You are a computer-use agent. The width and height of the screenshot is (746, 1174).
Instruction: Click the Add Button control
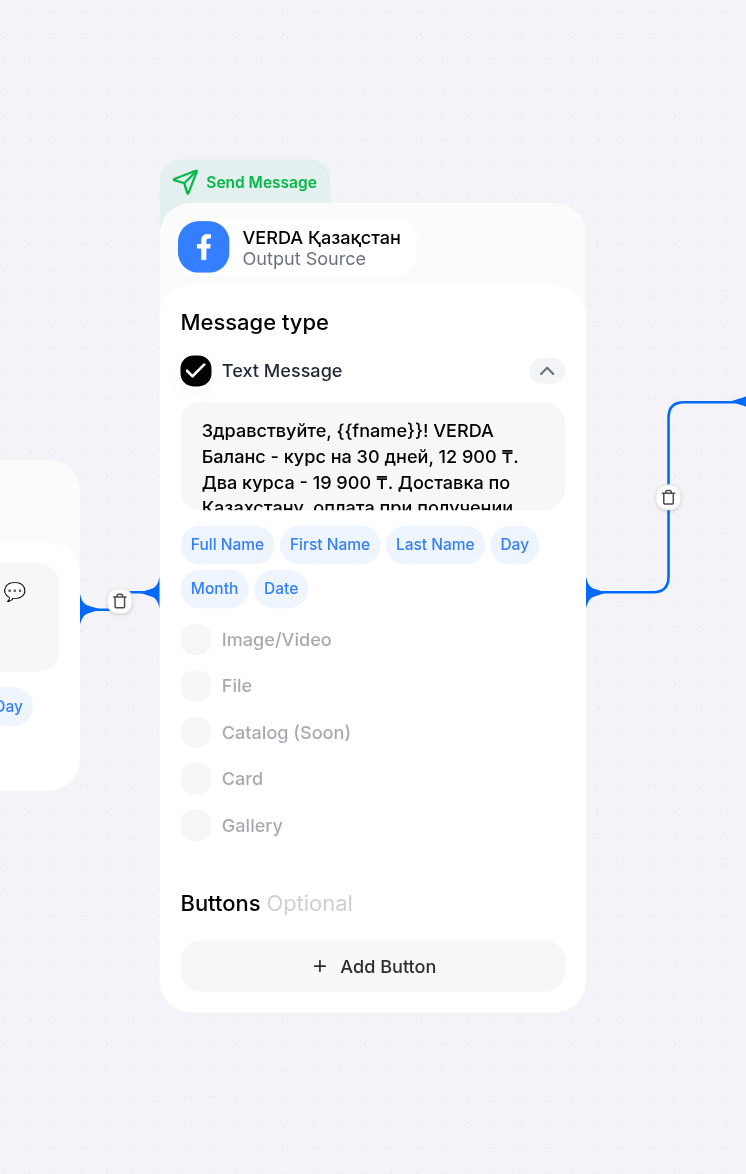372,967
